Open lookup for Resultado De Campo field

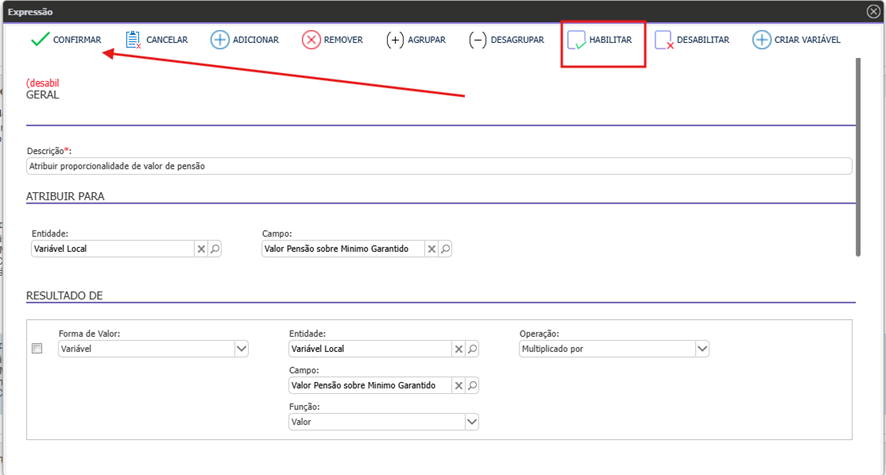click(473, 385)
